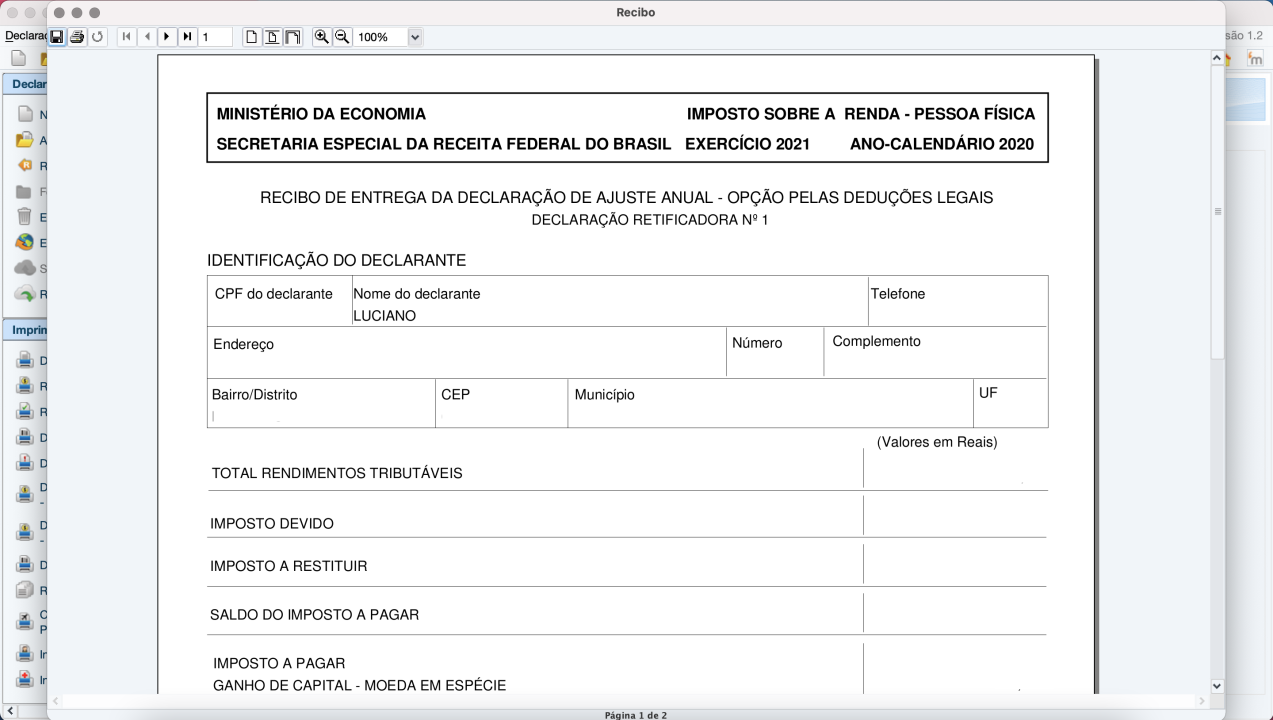Print the receipt via the printer icon
Image resolution: width=1273 pixels, height=720 pixels.
click(x=75, y=36)
